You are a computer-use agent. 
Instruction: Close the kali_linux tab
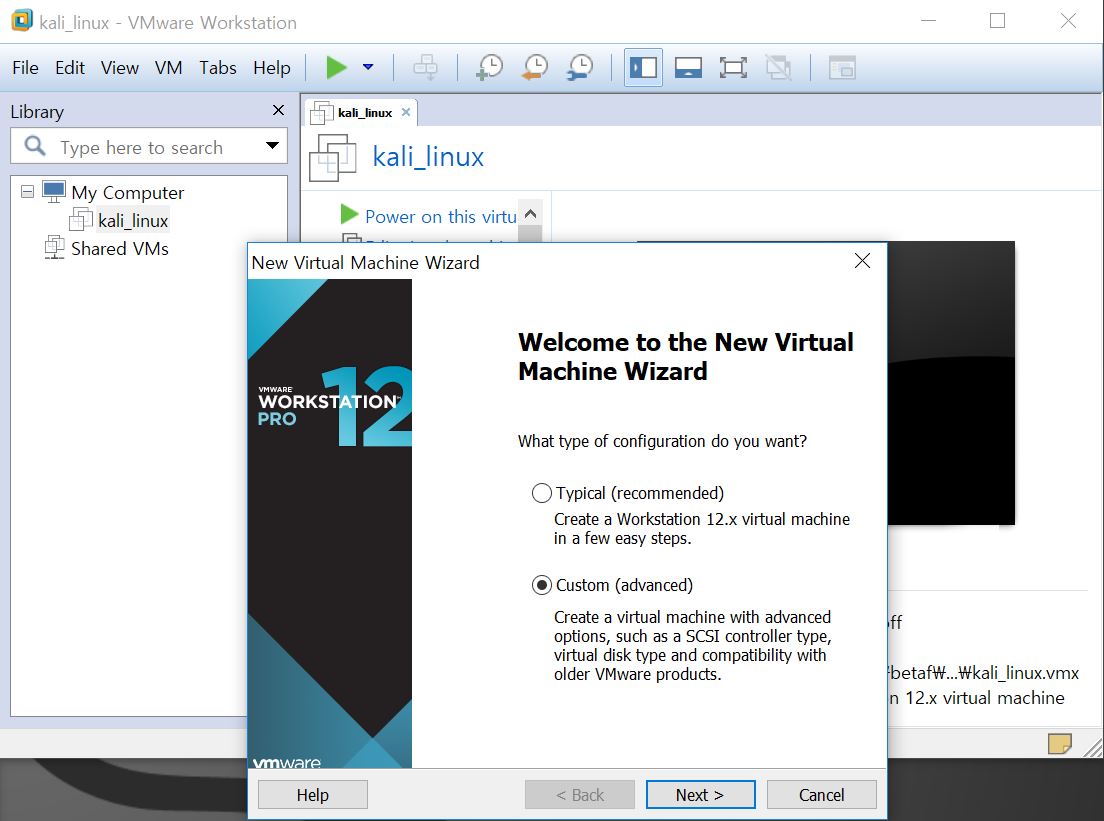tap(406, 112)
